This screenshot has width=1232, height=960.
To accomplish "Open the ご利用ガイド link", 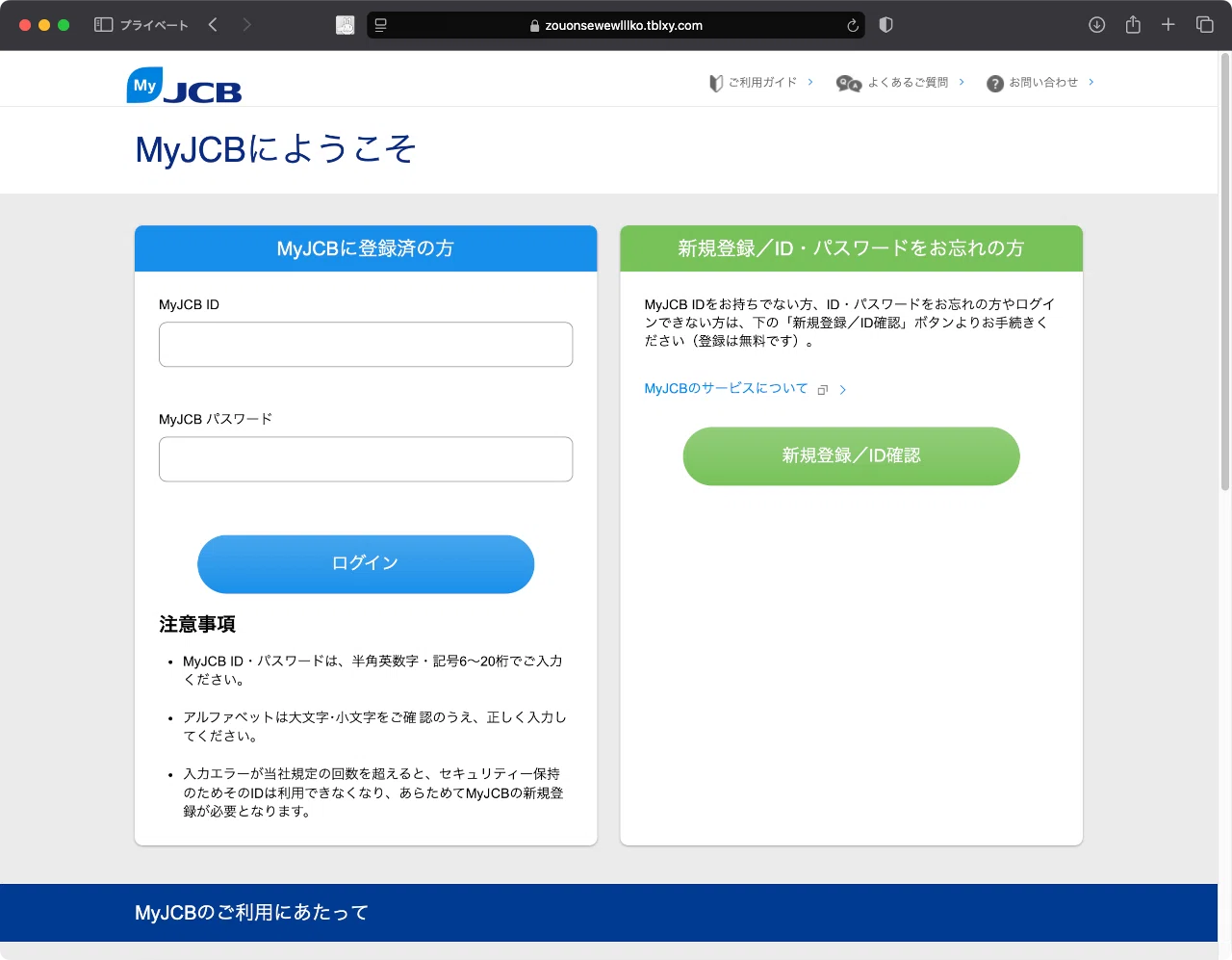I will (762, 83).
